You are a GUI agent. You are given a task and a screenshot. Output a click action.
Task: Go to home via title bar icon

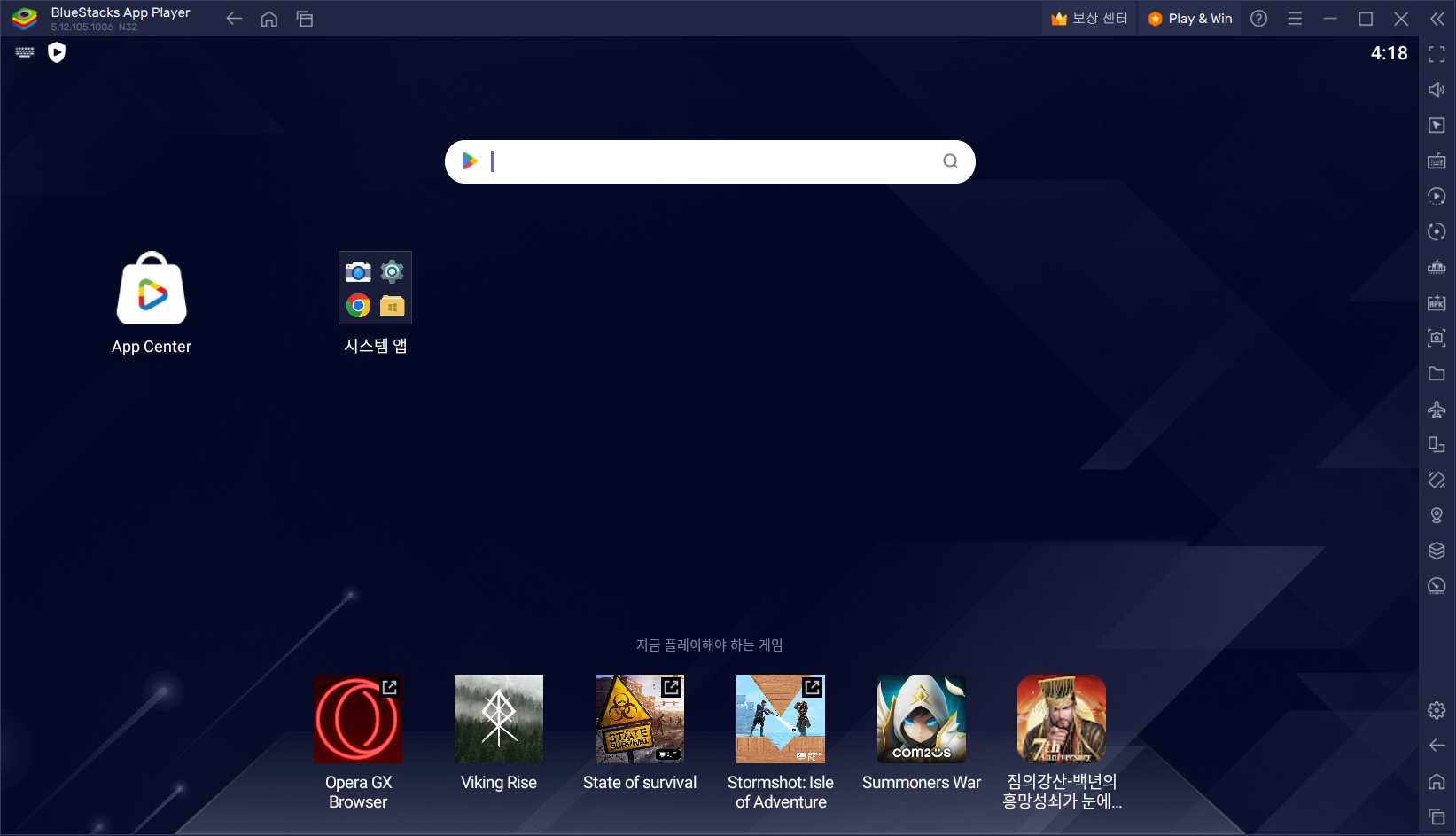click(x=269, y=19)
